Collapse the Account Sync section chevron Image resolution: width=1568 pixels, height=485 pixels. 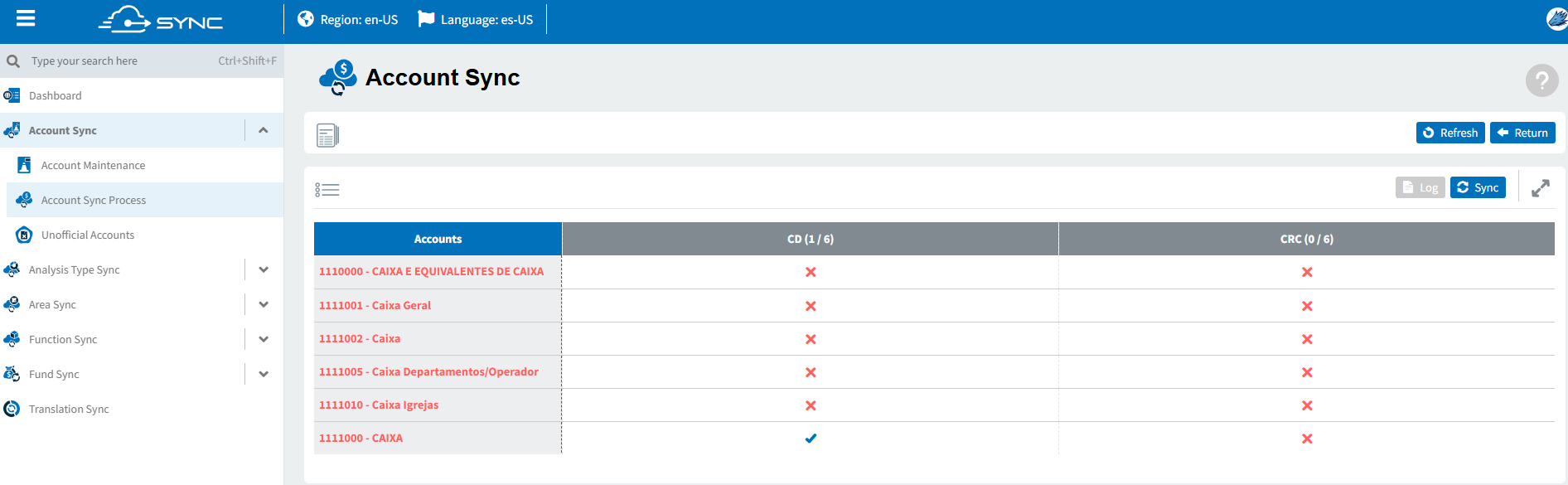(x=264, y=130)
